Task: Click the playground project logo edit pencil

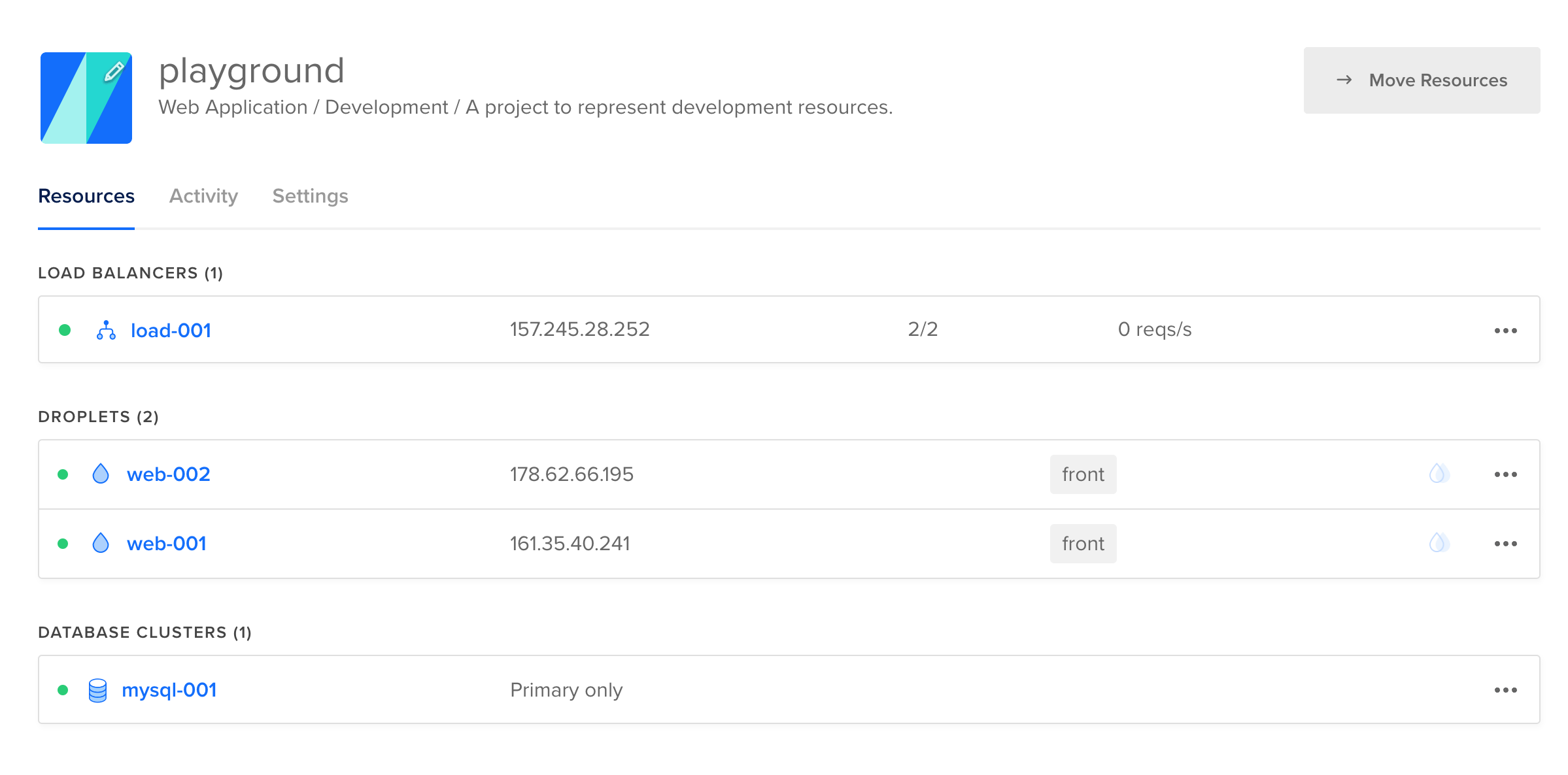Action: pos(114,71)
